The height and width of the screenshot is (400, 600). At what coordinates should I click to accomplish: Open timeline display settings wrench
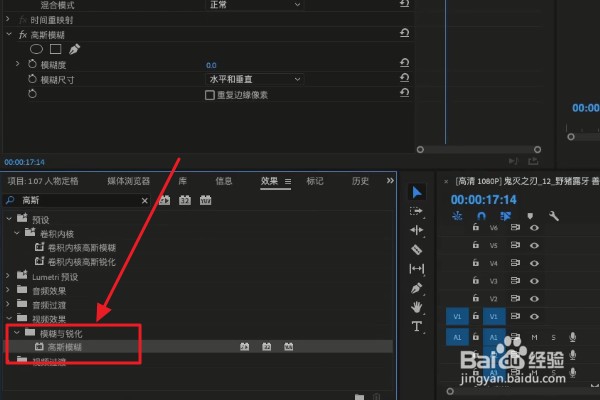554,216
